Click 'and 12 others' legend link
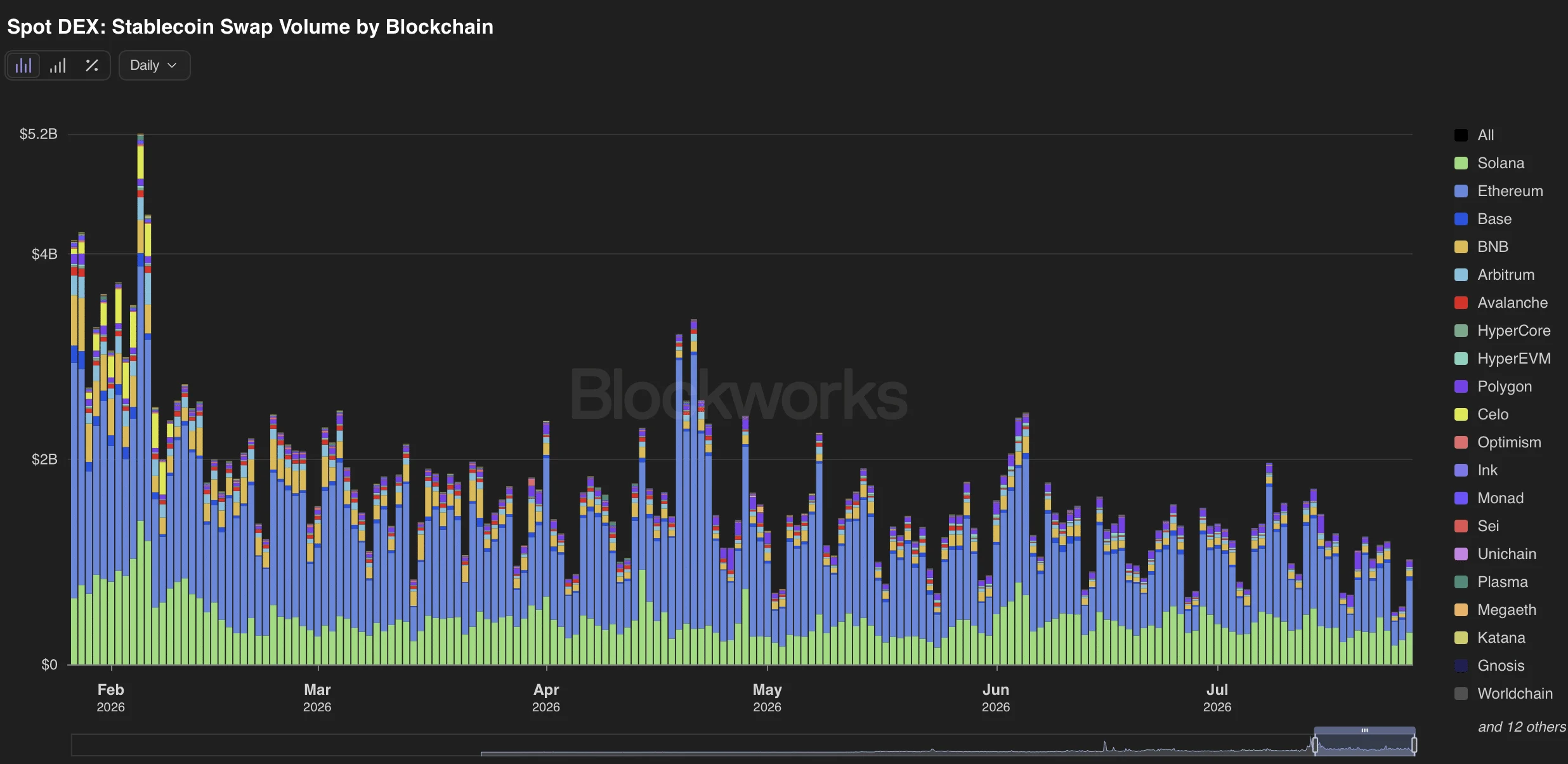1568x764 pixels. point(1522,727)
